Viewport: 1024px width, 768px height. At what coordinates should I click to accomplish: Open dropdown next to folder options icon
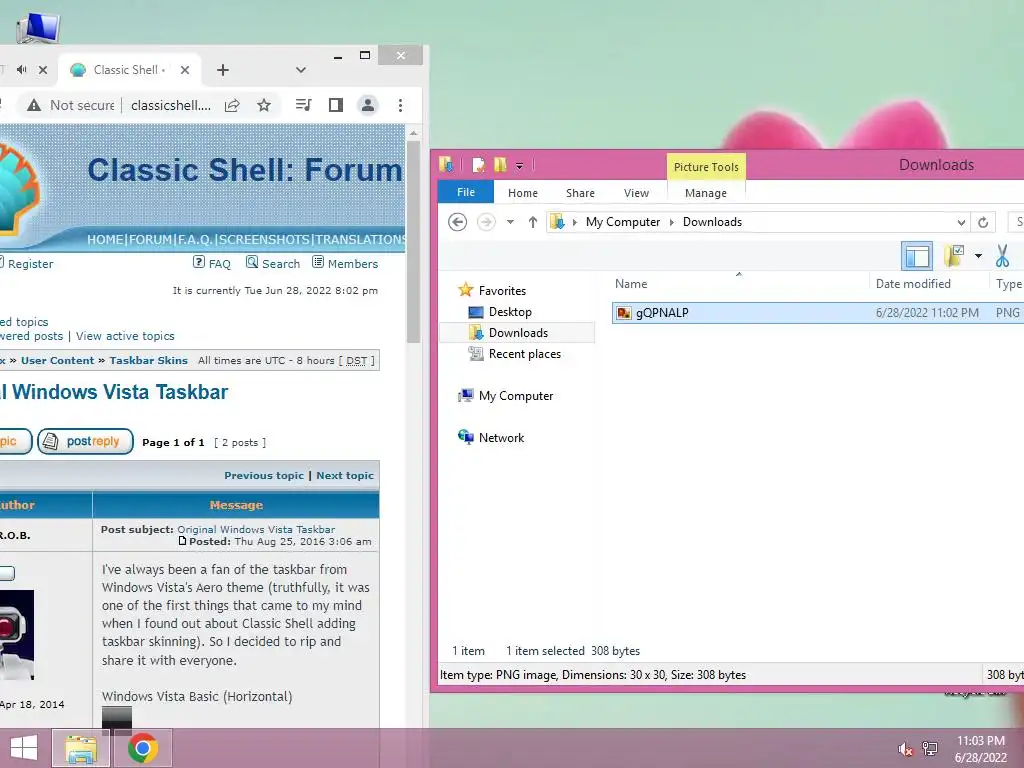pyautogui.click(x=978, y=256)
